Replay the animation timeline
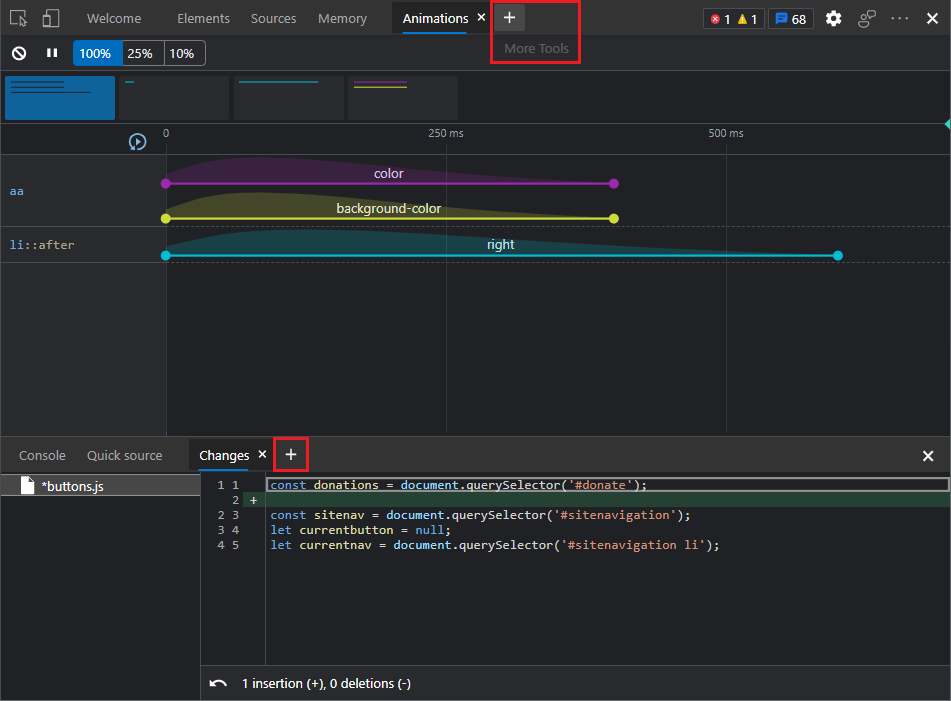This screenshot has height=701, width=951. [x=138, y=142]
